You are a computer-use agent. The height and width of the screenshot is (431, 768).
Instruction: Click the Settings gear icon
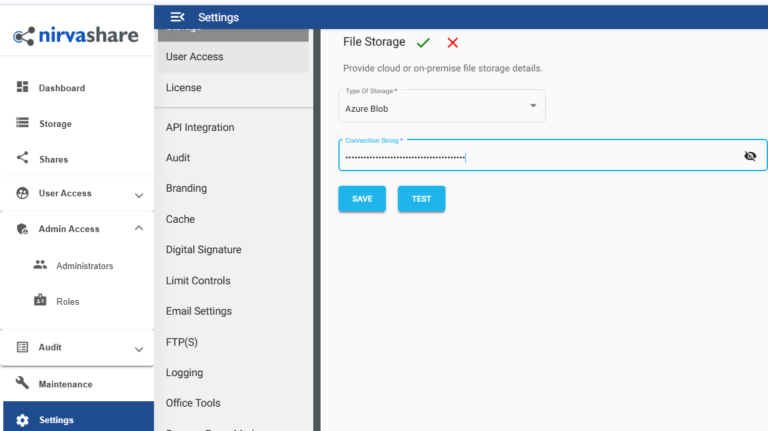pos(23,420)
